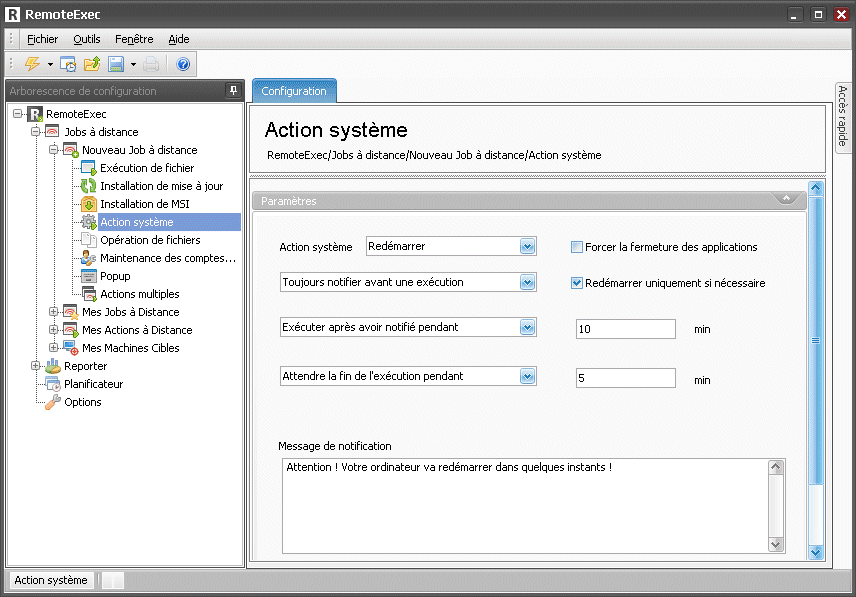This screenshot has height=597, width=856.
Task: Click the Opération de fichiers icon
Action: point(88,240)
